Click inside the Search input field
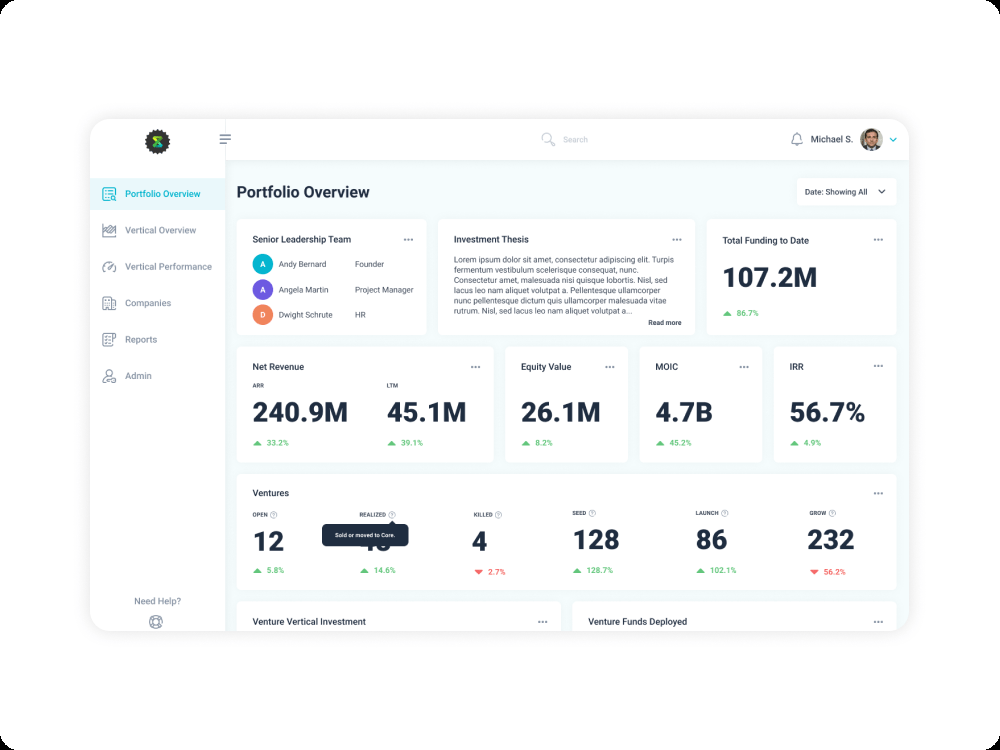Image resolution: width=1000 pixels, height=750 pixels. [575, 139]
